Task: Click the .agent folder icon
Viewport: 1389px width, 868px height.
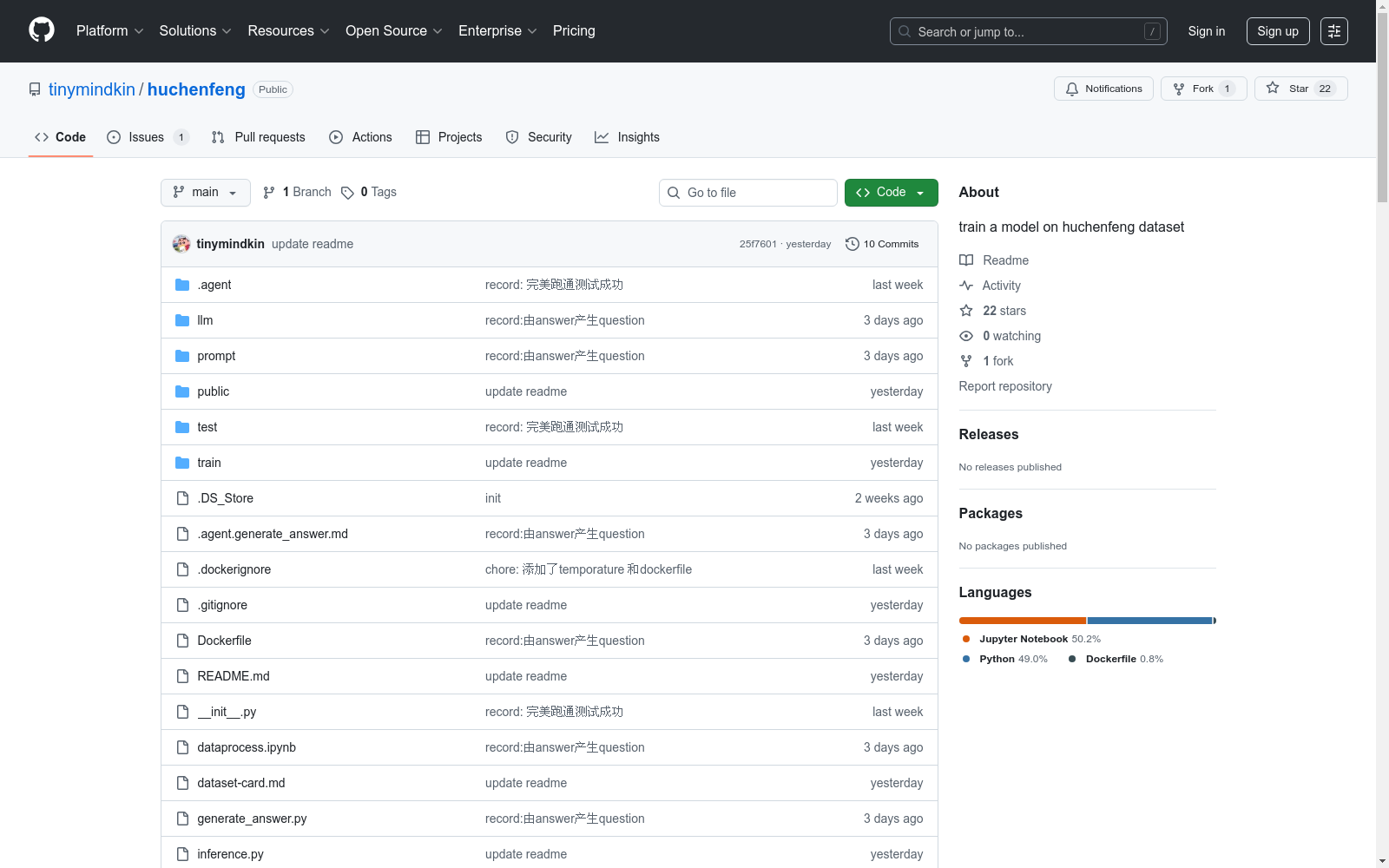Action: tap(182, 285)
